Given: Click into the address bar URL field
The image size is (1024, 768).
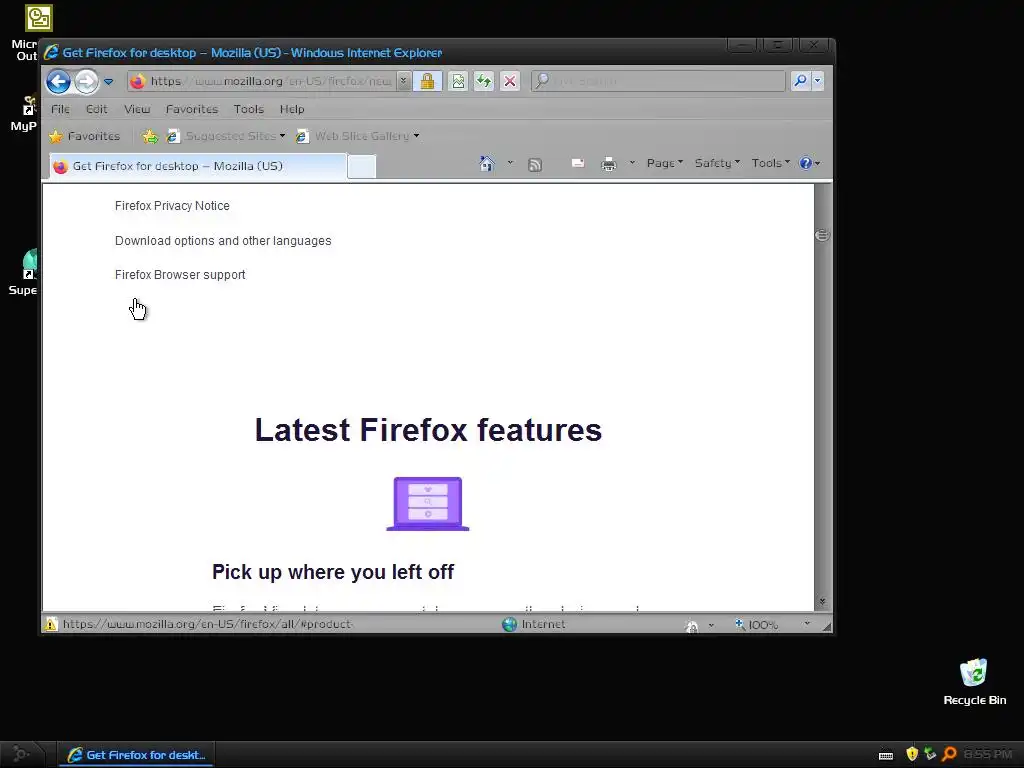Looking at the screenshot, I should [x=270, y=81].
